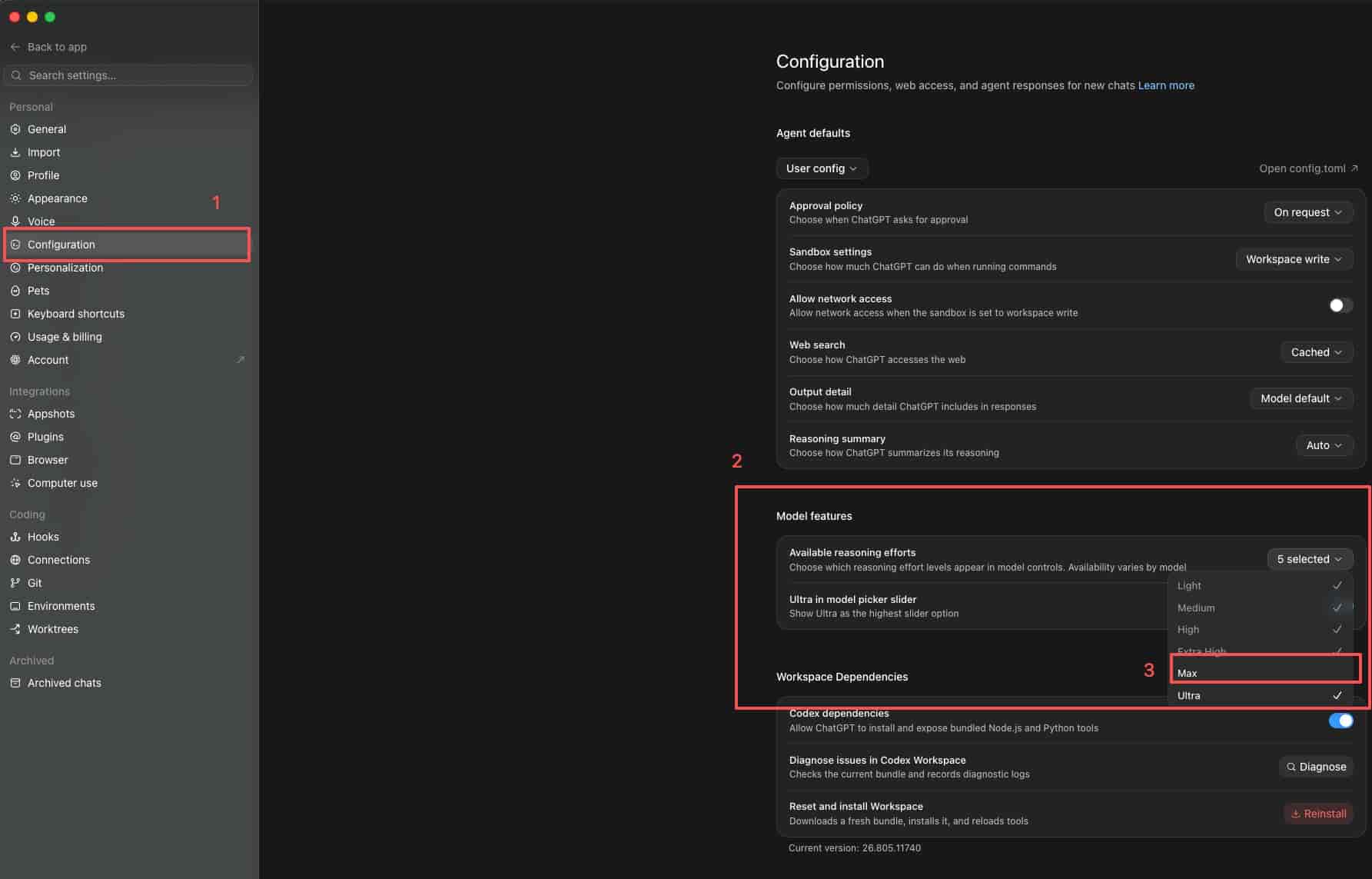This screenshot has width=1372, height=879.
Task: Click the Usage & billing gauge icon
Action: pyautogui.click(x=15, y=337)
